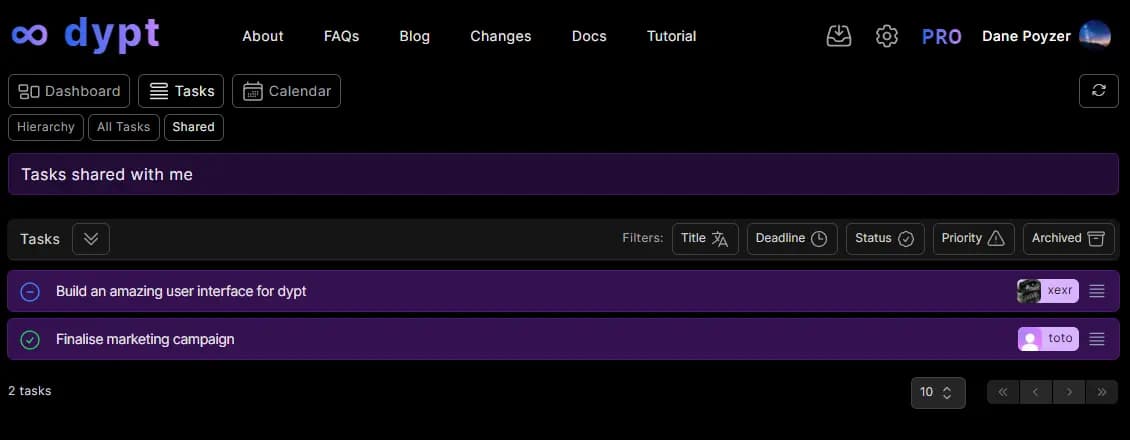The width and height of the screenshot is (1130, 440).
Task: Select the All Tasks sub-tab
Action: [x=123, y=127]
